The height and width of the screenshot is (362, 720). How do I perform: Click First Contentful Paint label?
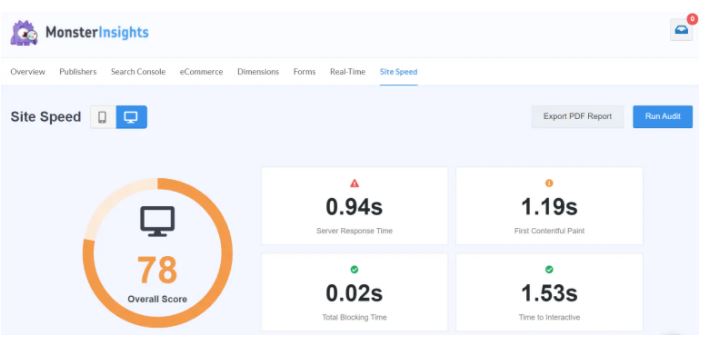549,231
